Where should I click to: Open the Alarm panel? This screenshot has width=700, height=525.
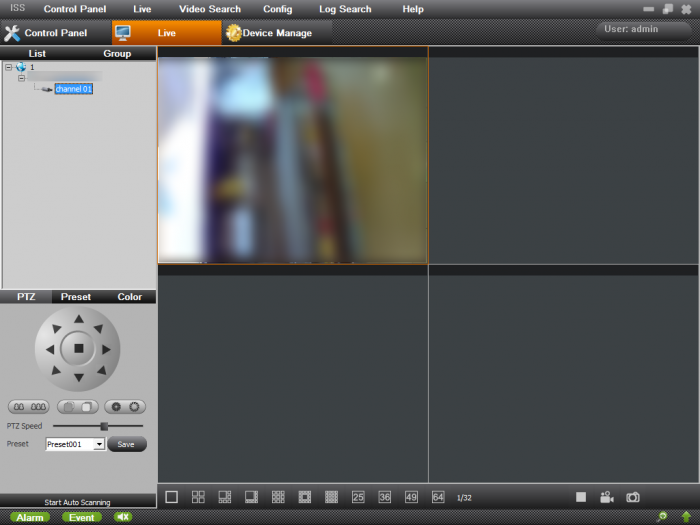coord(29,517)
